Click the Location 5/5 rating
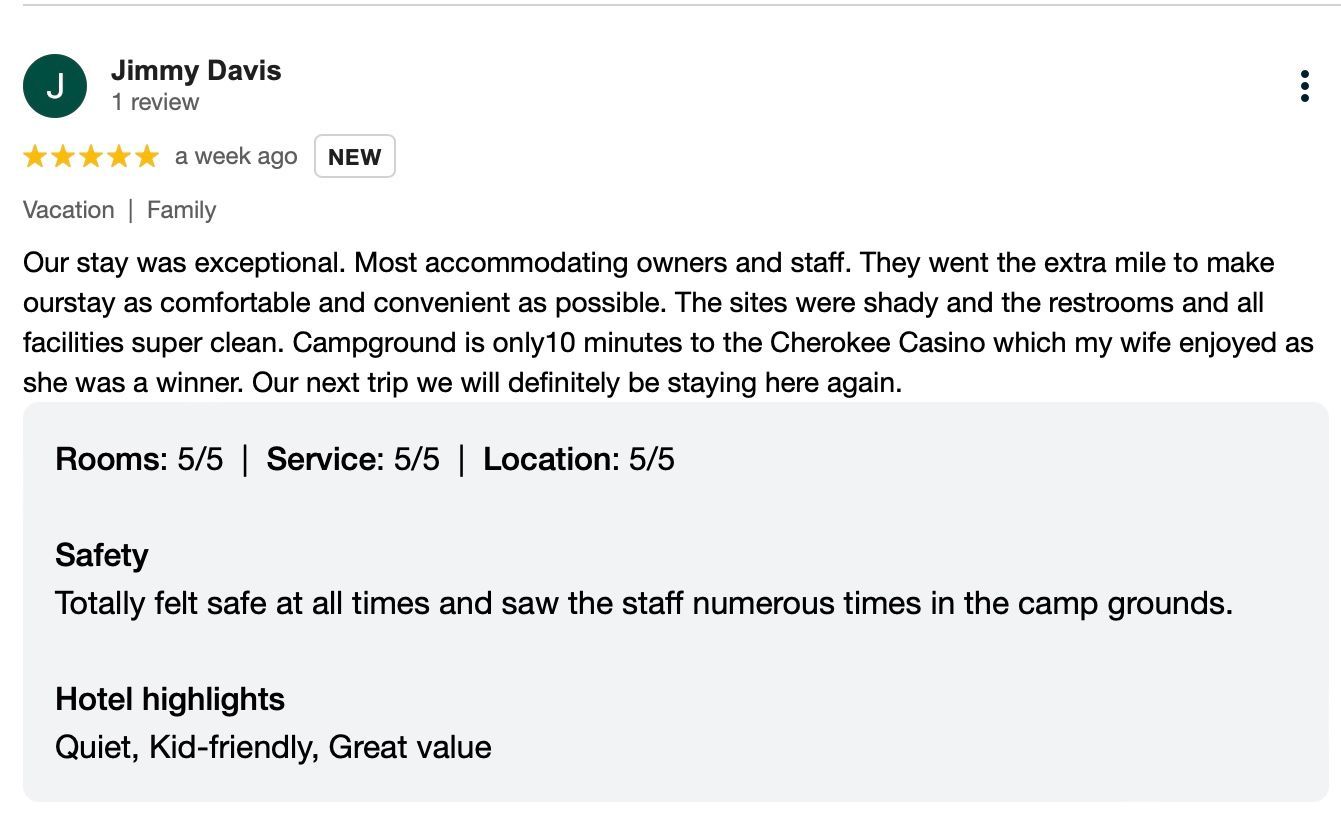This screenshot has width=1341, height=813. click(x=578, y=459)
